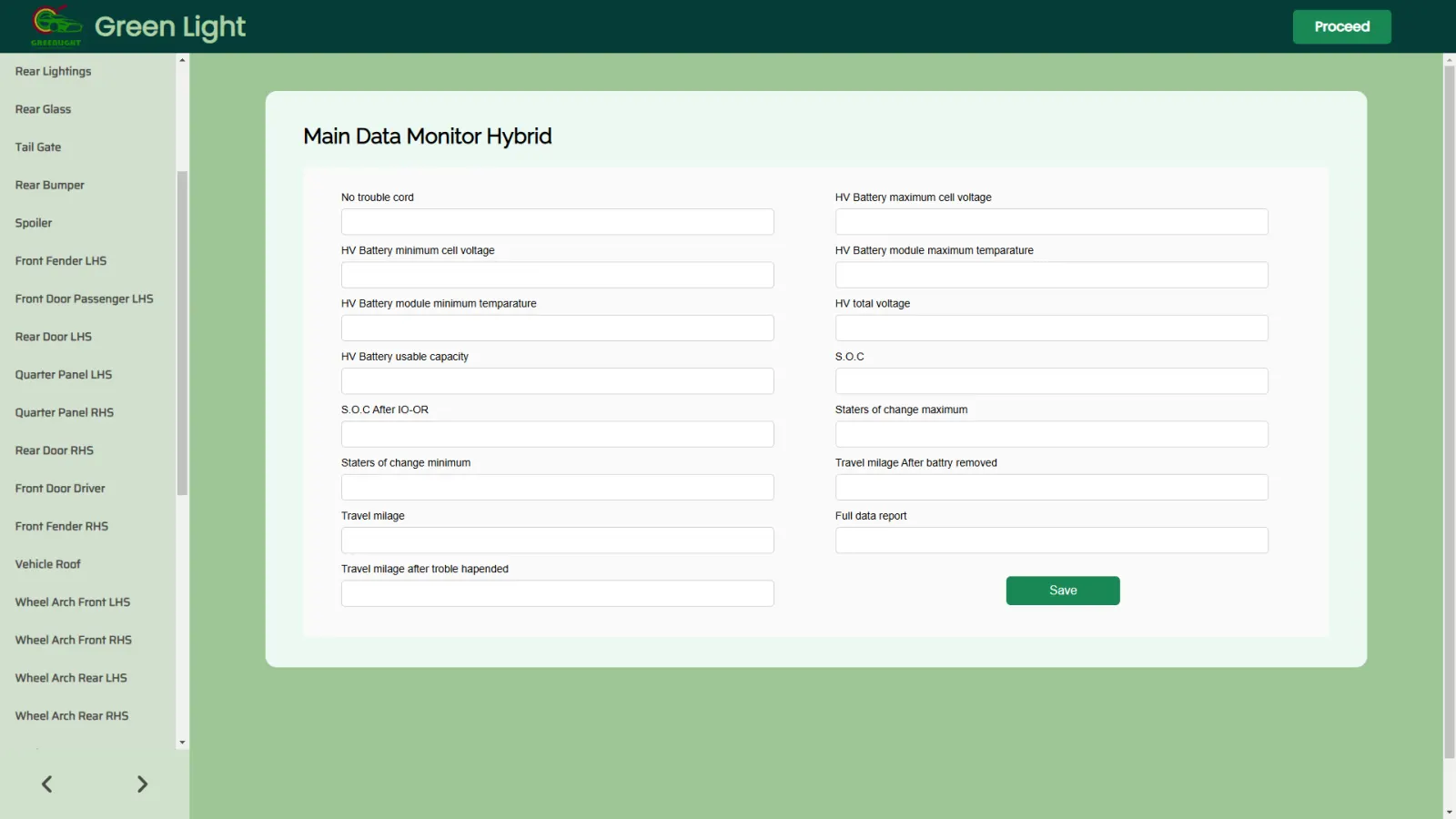This screenshot has width=1456, height=819.
Task: Click sidebar scroll-up arrow
Action: 182,60
